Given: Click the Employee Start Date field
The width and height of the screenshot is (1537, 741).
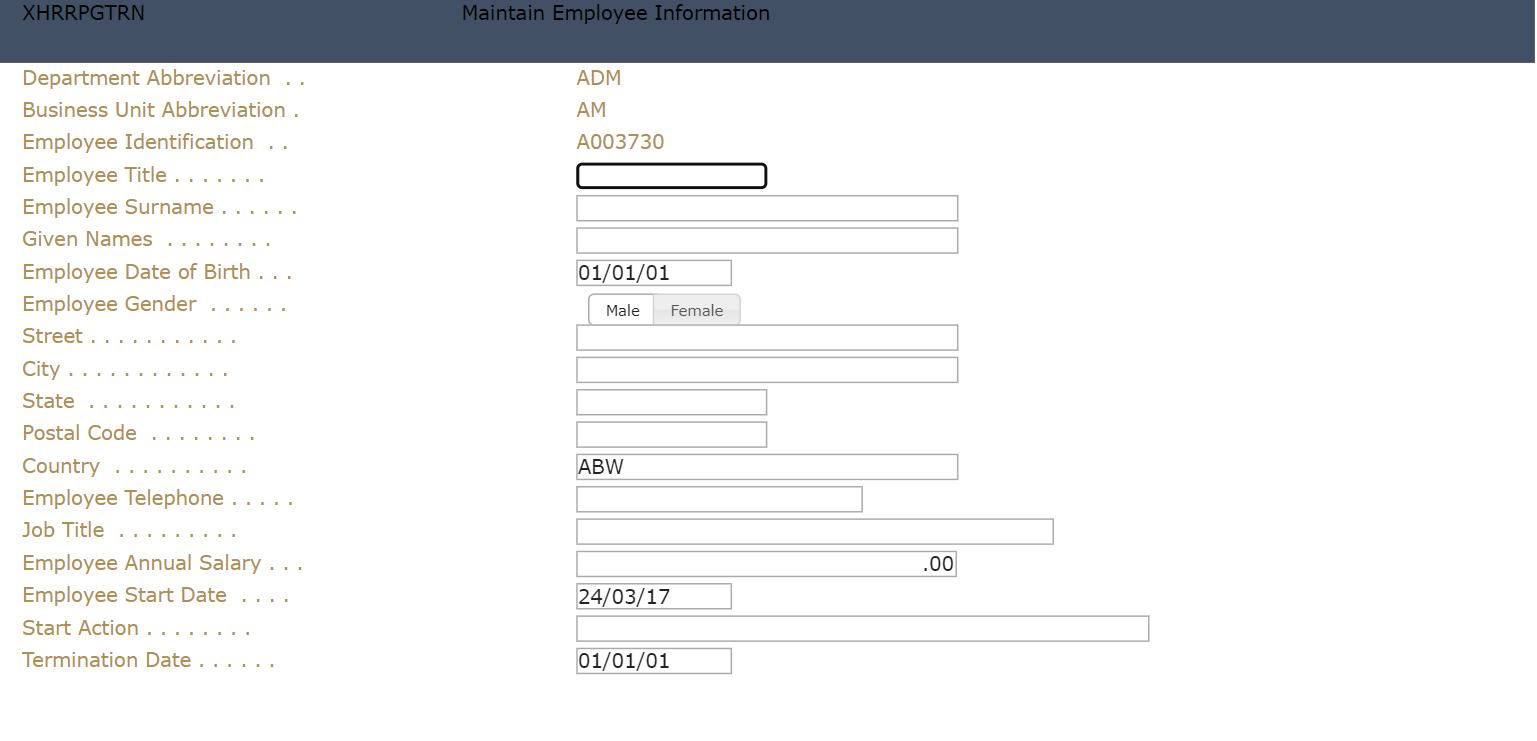Looking at the screenshot, I should 654,597.
